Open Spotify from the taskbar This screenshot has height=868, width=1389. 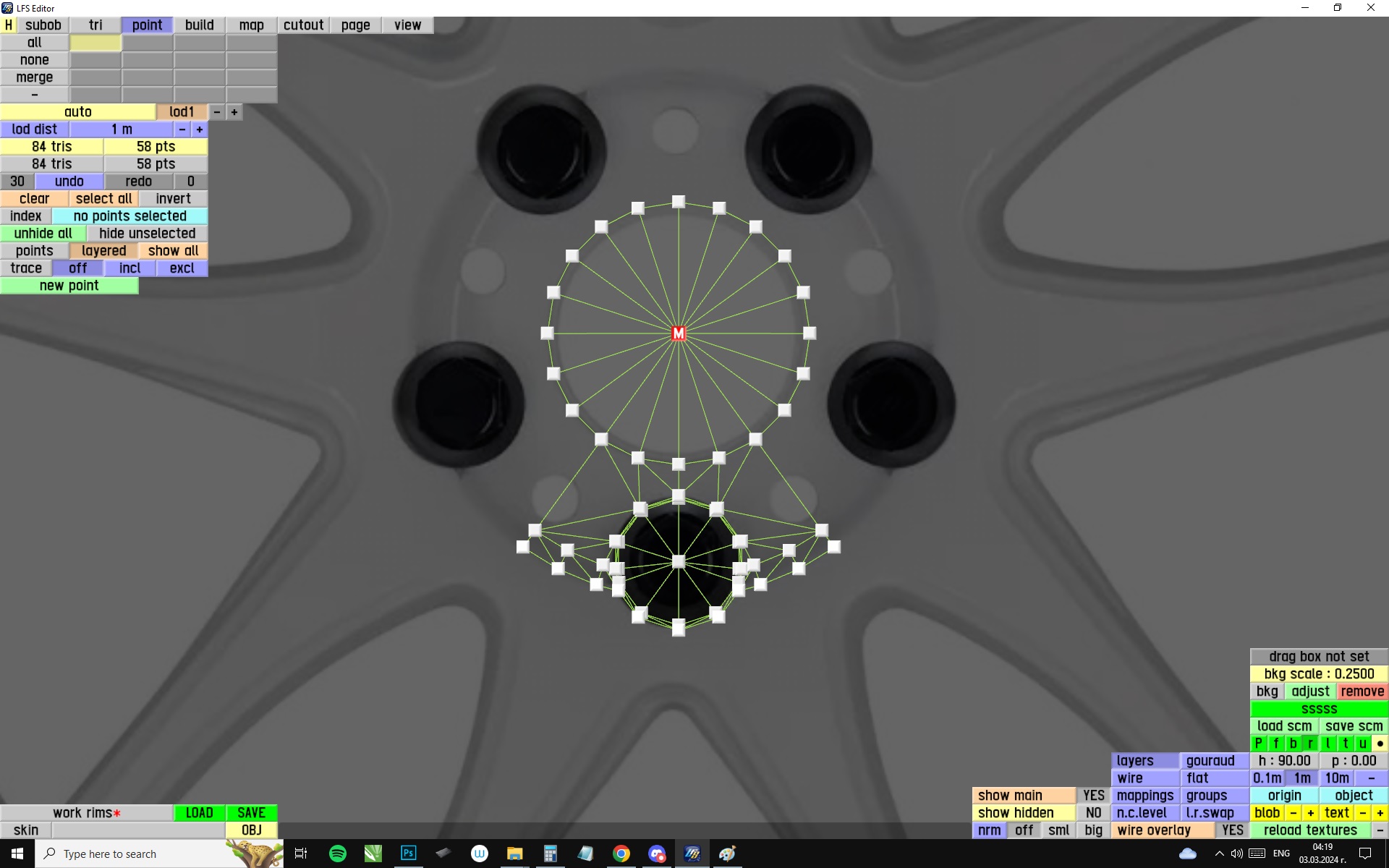(337, 854)
